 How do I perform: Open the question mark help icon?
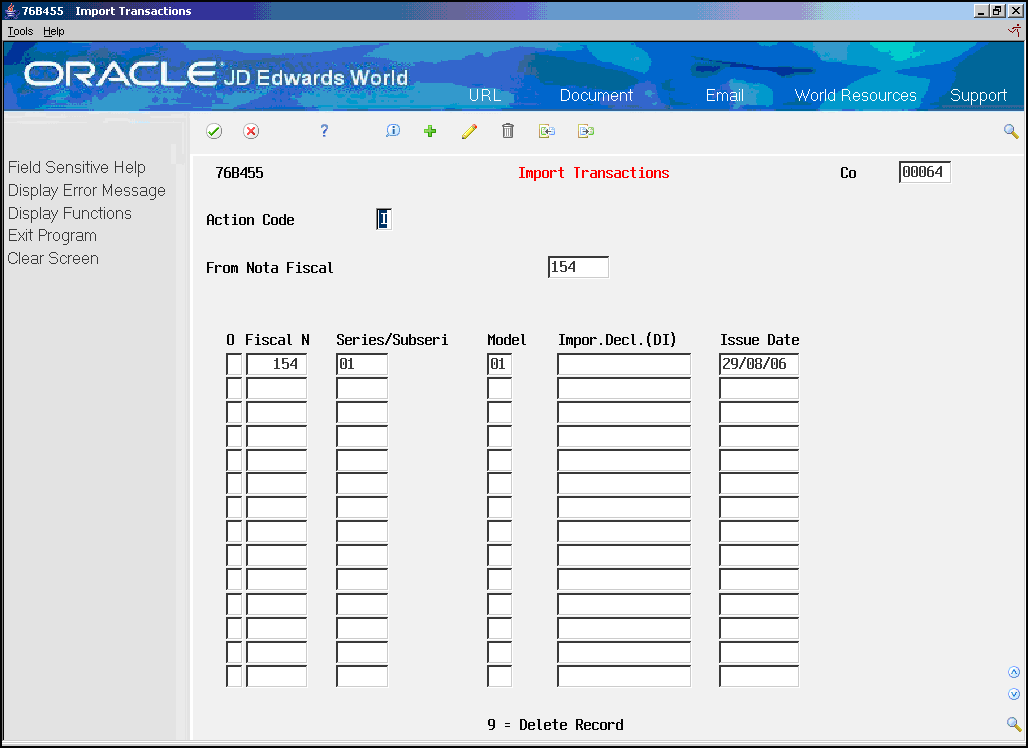click(324, 131)
